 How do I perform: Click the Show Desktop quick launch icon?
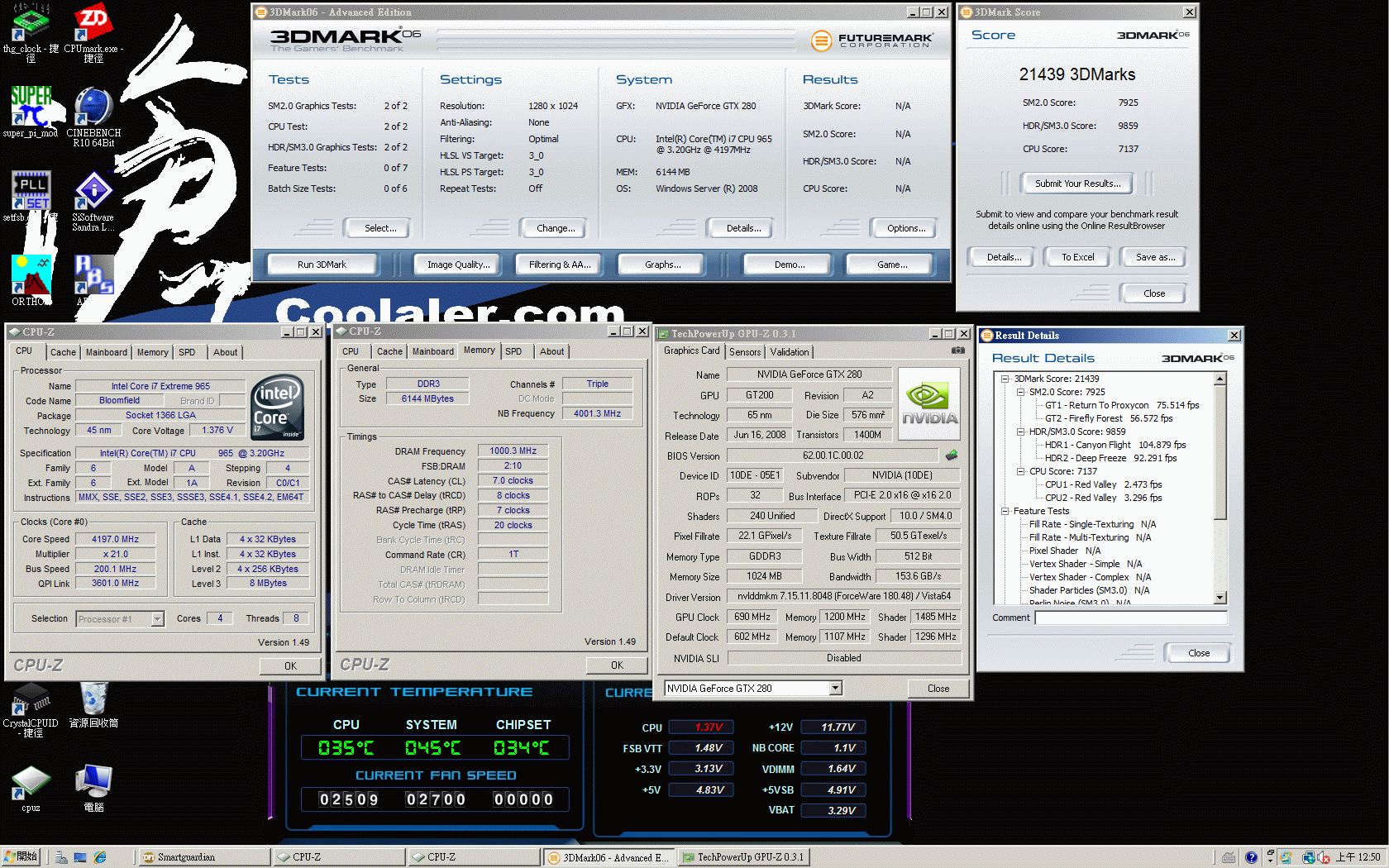coord(80,857)
